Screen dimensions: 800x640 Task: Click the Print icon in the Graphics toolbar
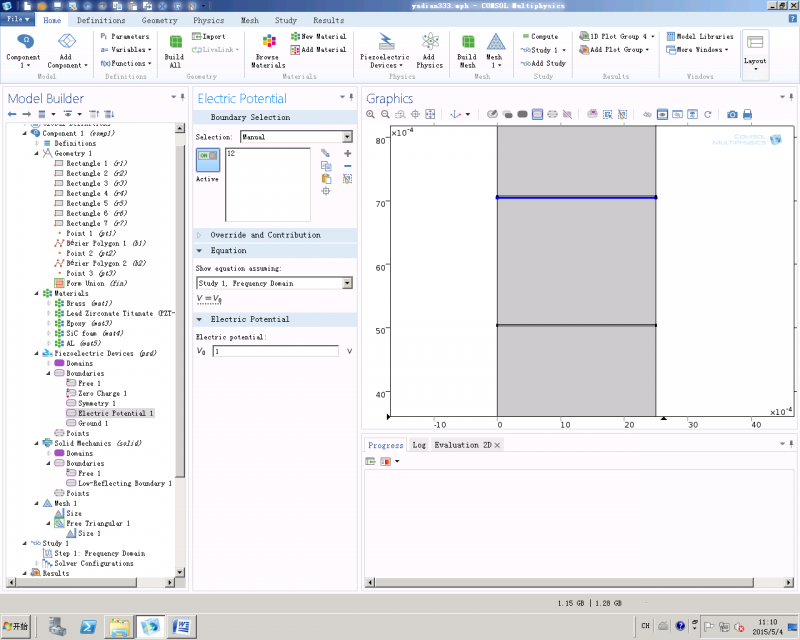[747, 115]
